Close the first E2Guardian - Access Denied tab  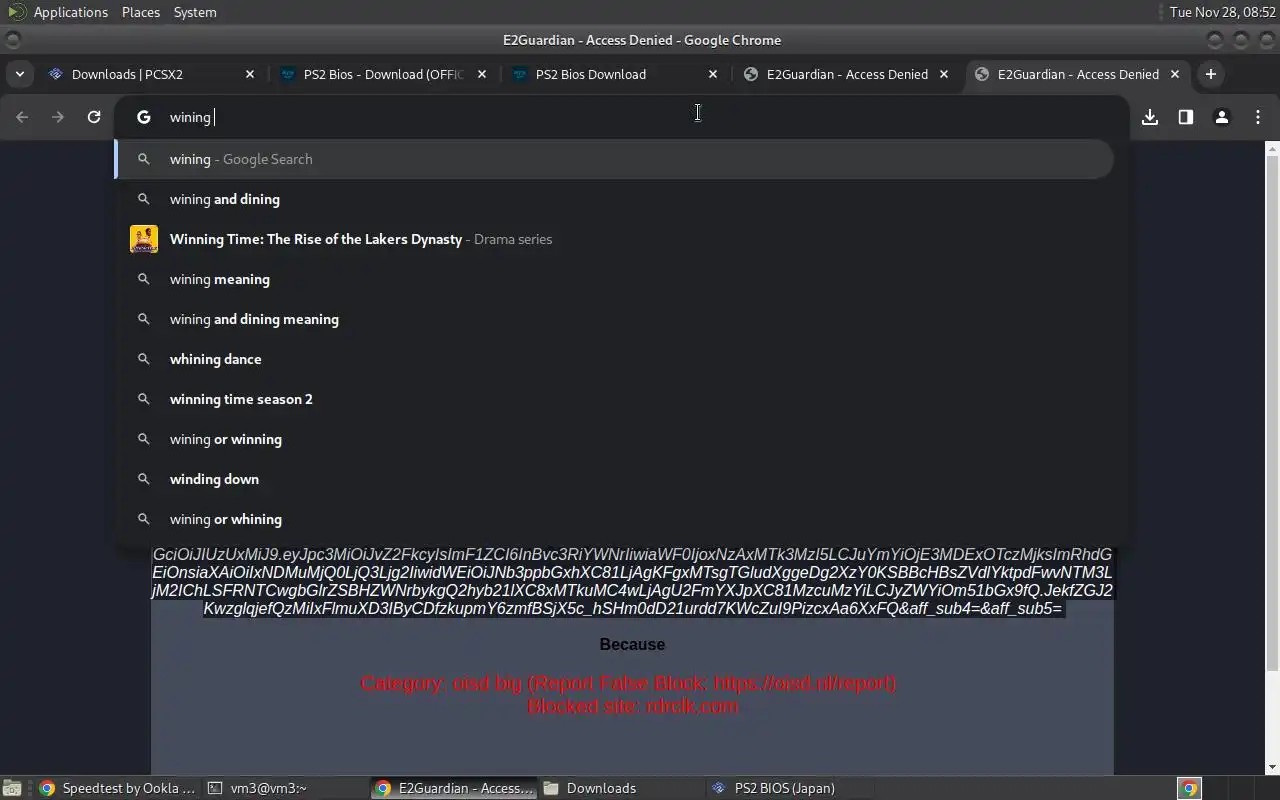pyautogui.click(x=943, y=74)
